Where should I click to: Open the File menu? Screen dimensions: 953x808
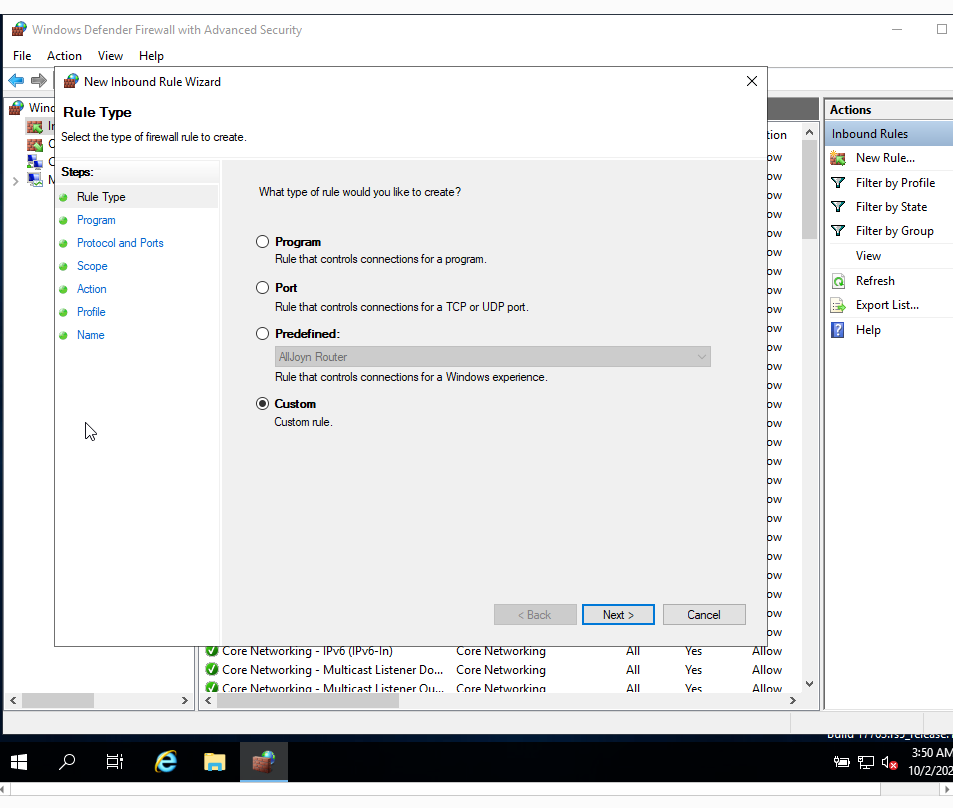(22, 56)
